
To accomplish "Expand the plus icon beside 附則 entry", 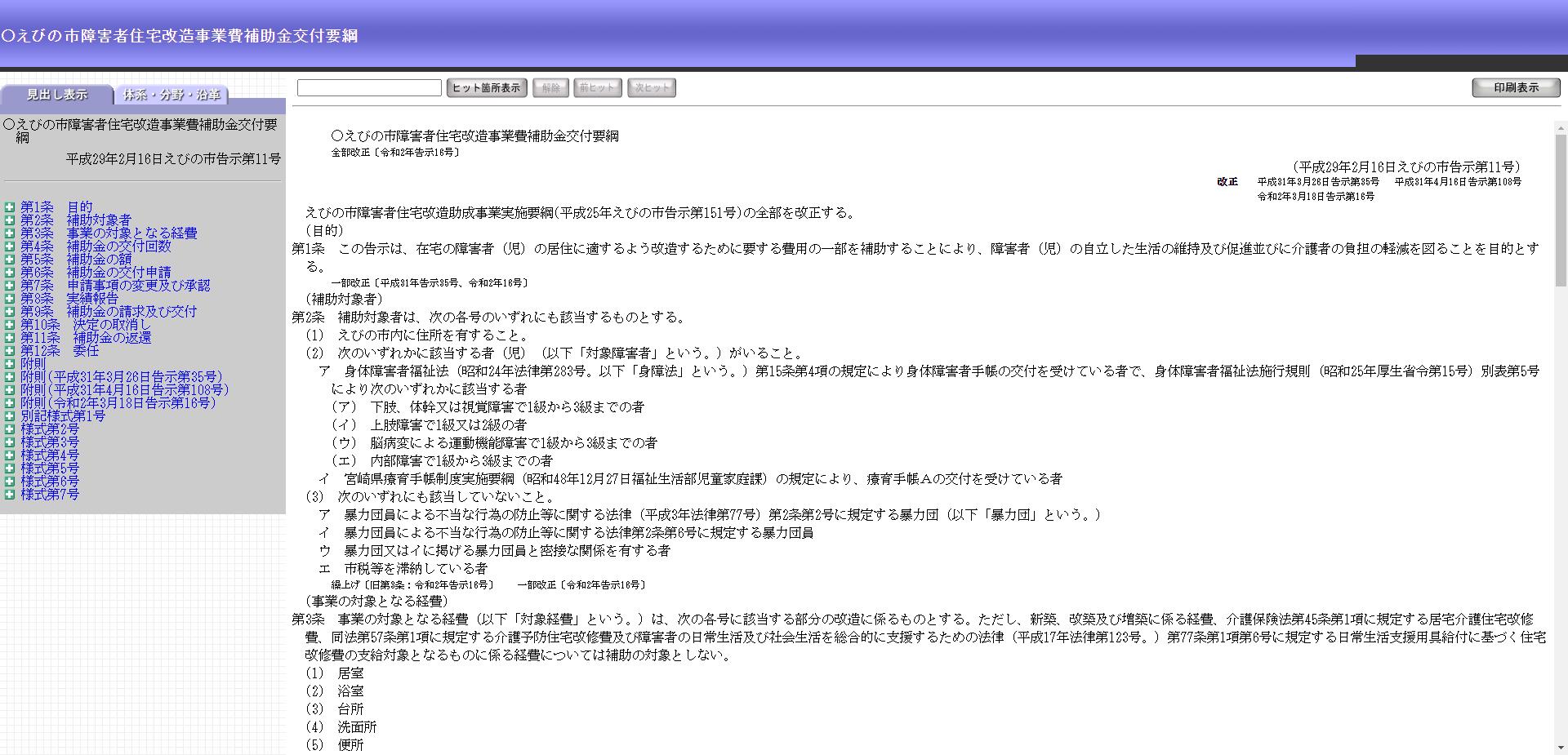I will point(10,364).
